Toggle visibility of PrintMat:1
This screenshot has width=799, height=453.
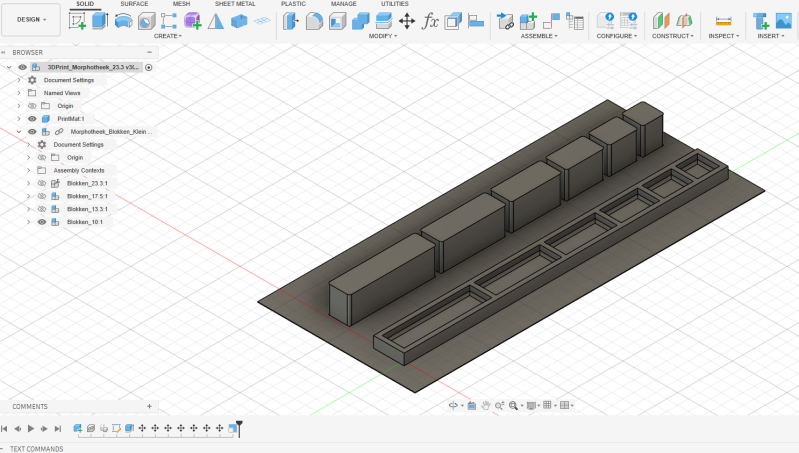click(32, 119)
